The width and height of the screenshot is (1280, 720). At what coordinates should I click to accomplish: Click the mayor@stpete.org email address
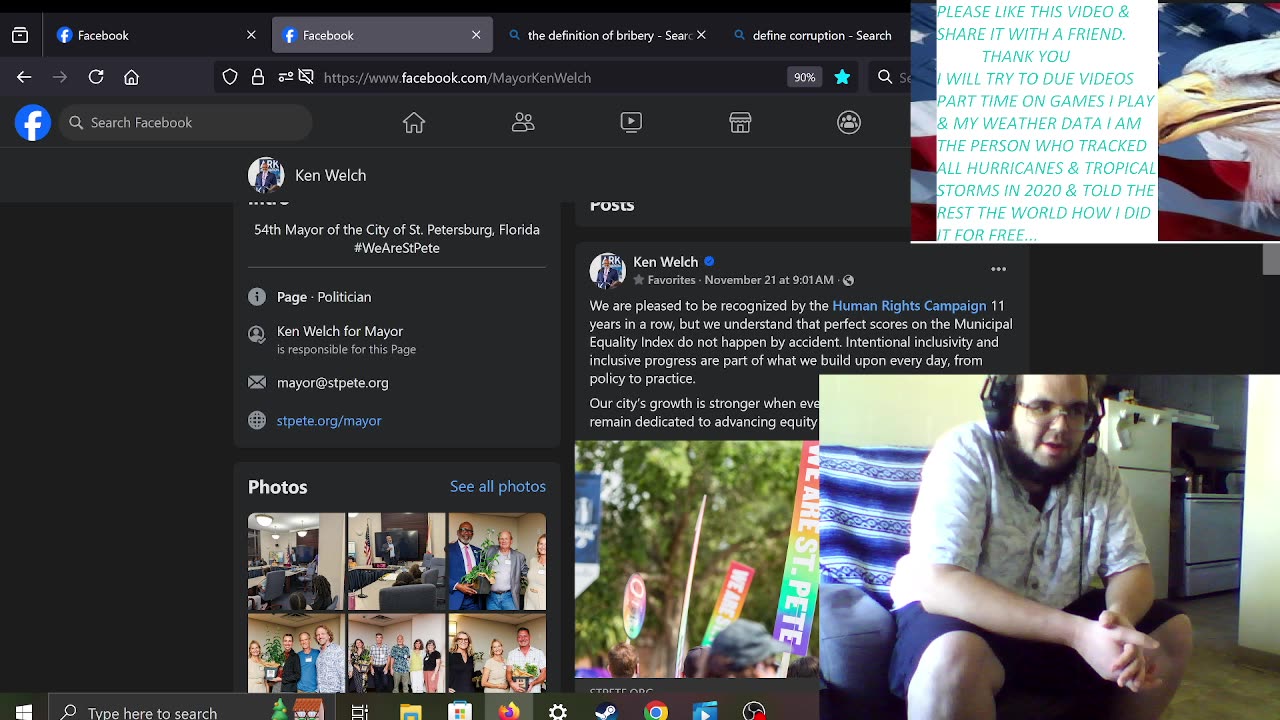pos(332,382)
